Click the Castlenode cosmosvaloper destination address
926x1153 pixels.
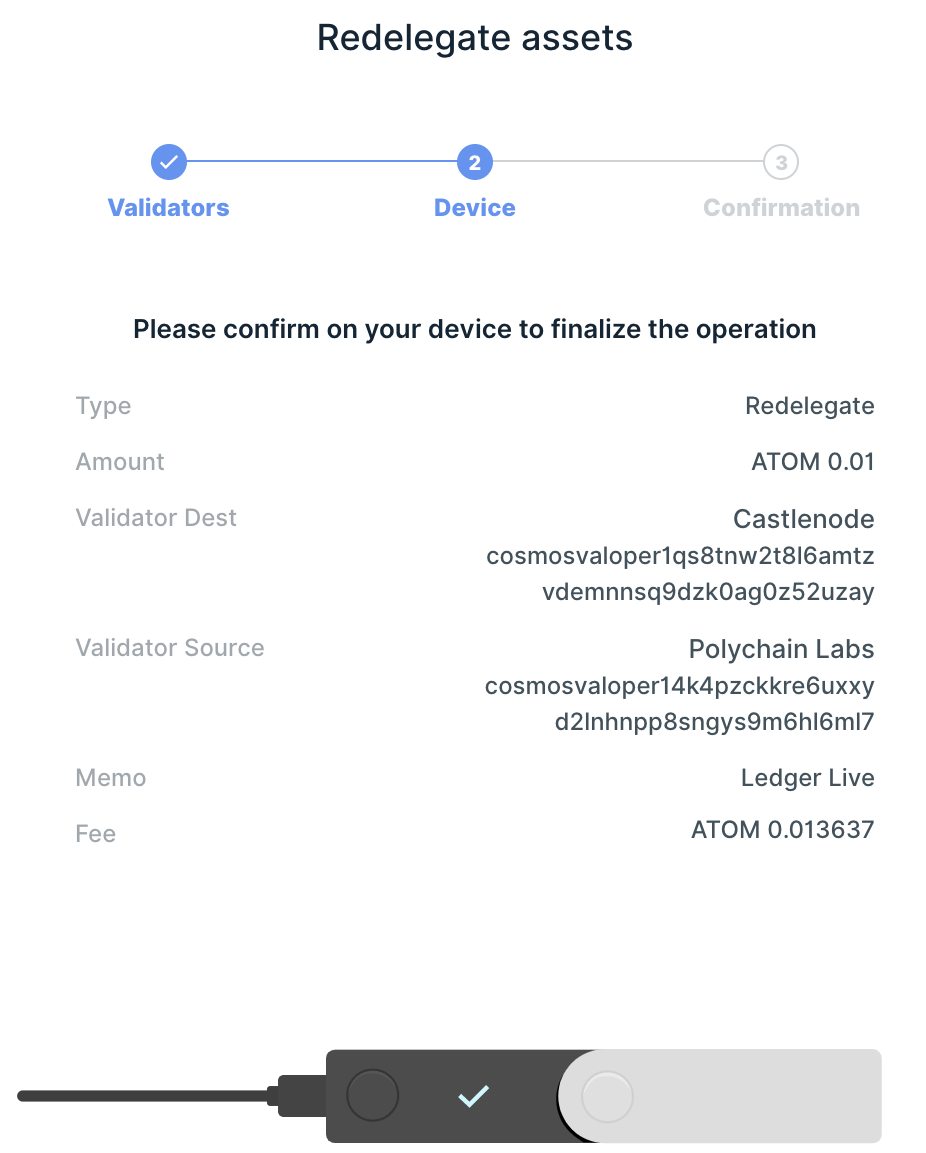(680, 573)
